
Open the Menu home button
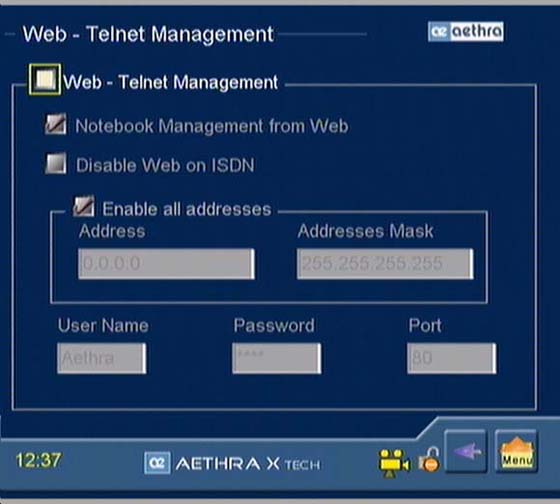coord(516,451)
